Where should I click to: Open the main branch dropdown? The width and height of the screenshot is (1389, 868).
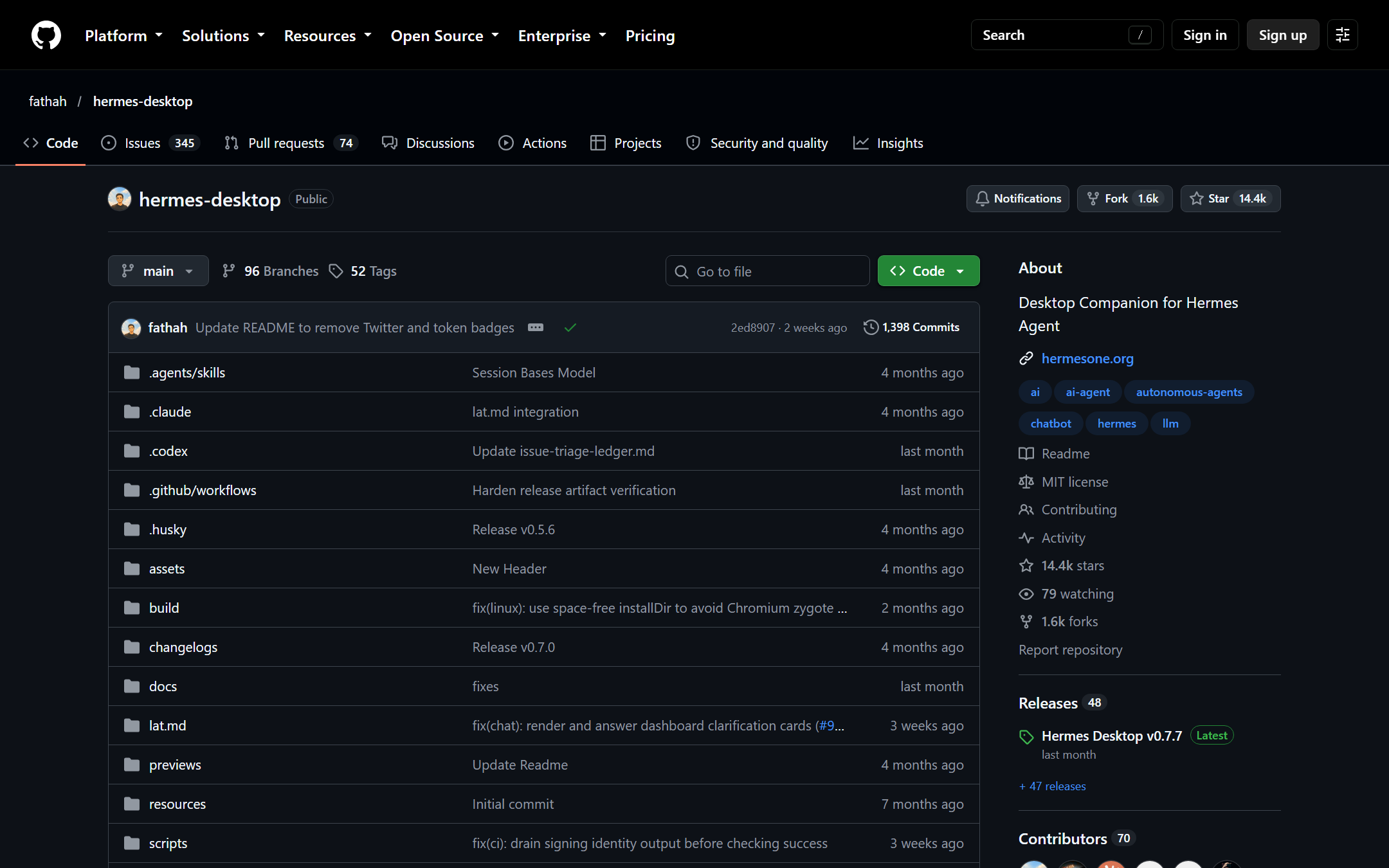coord(158,271)
